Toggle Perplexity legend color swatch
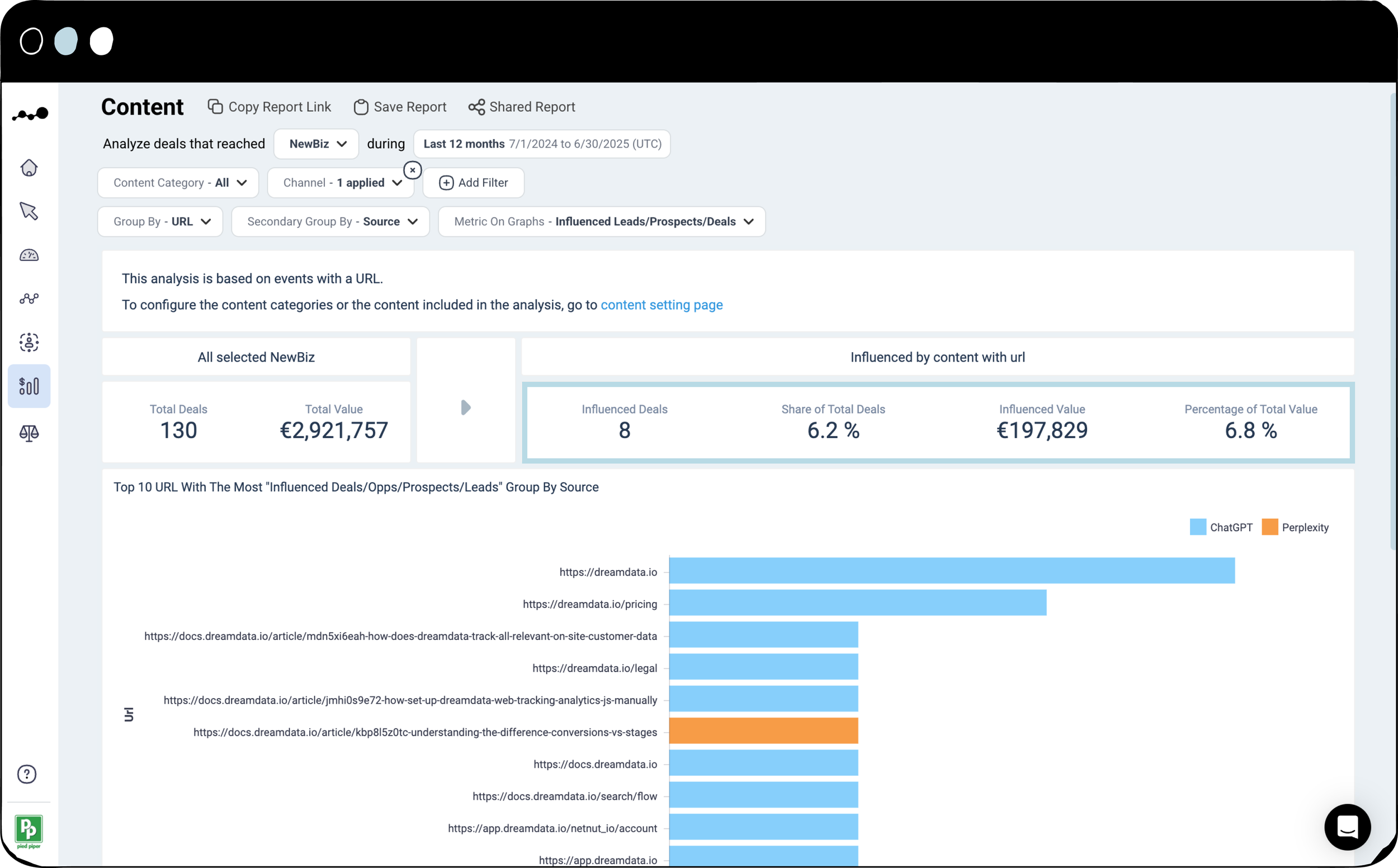 pos(1269,527)
